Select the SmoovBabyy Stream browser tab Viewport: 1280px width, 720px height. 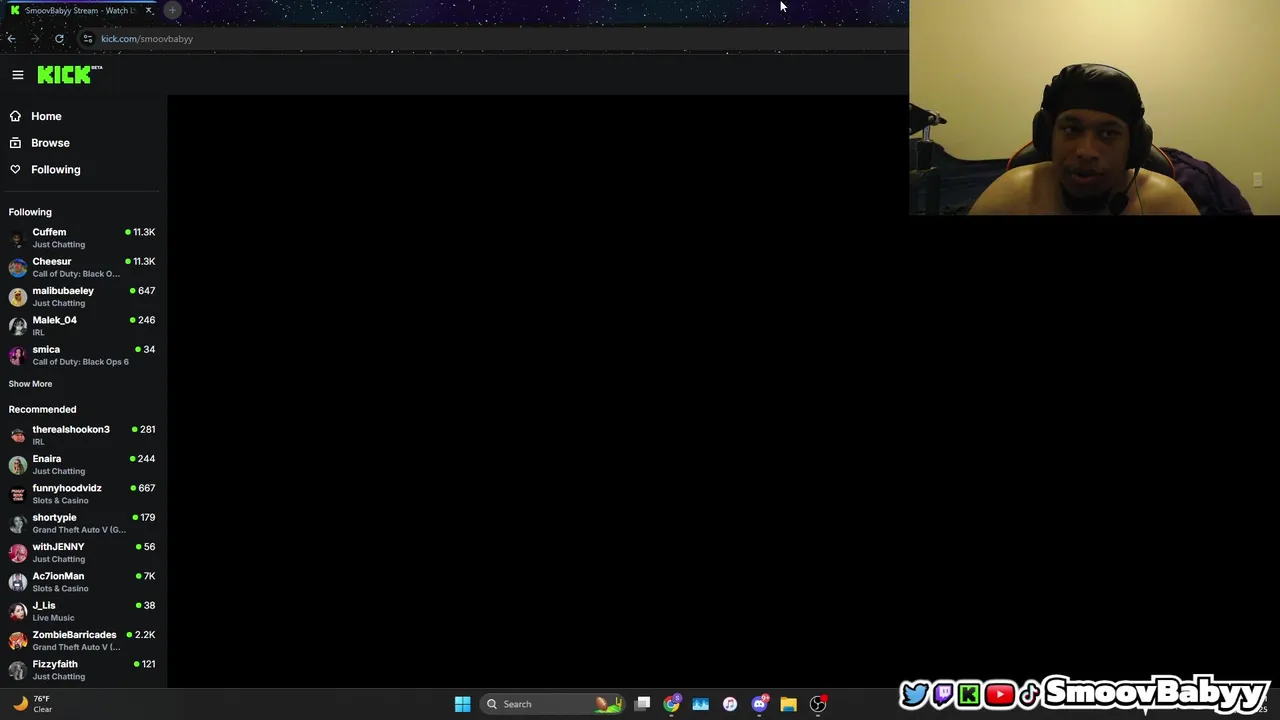pyautogui.click(x=80, y=10)
